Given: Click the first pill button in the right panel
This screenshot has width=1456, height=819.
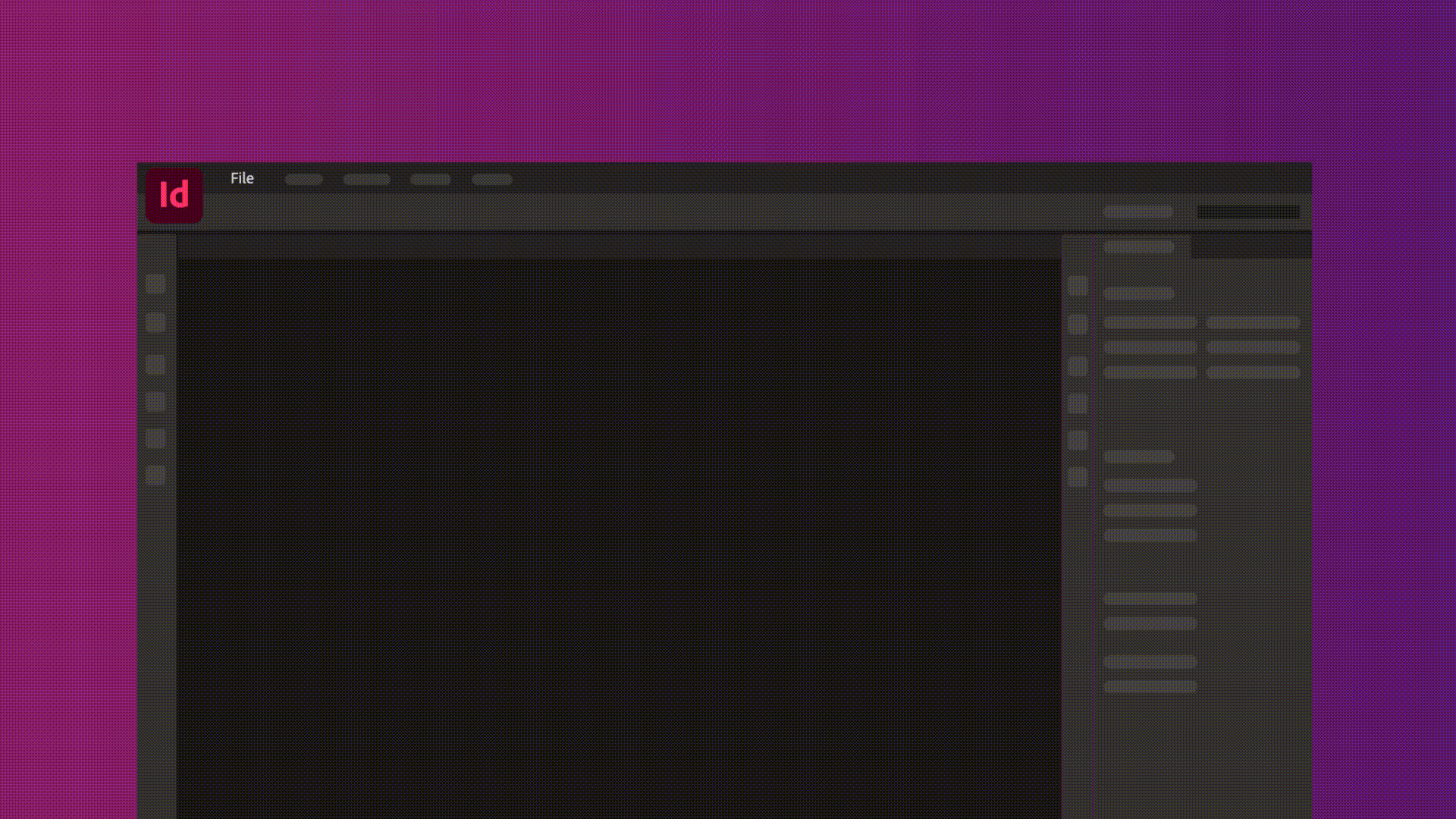Looking at the screenshot, I should coord(1137,293).
